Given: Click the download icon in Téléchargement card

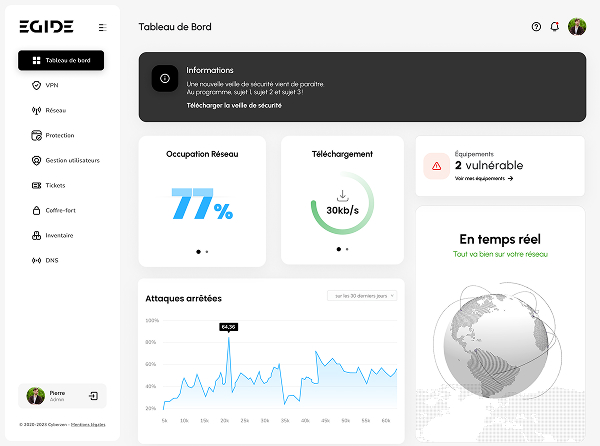Looking at the screenshot, I should (342, 195).
